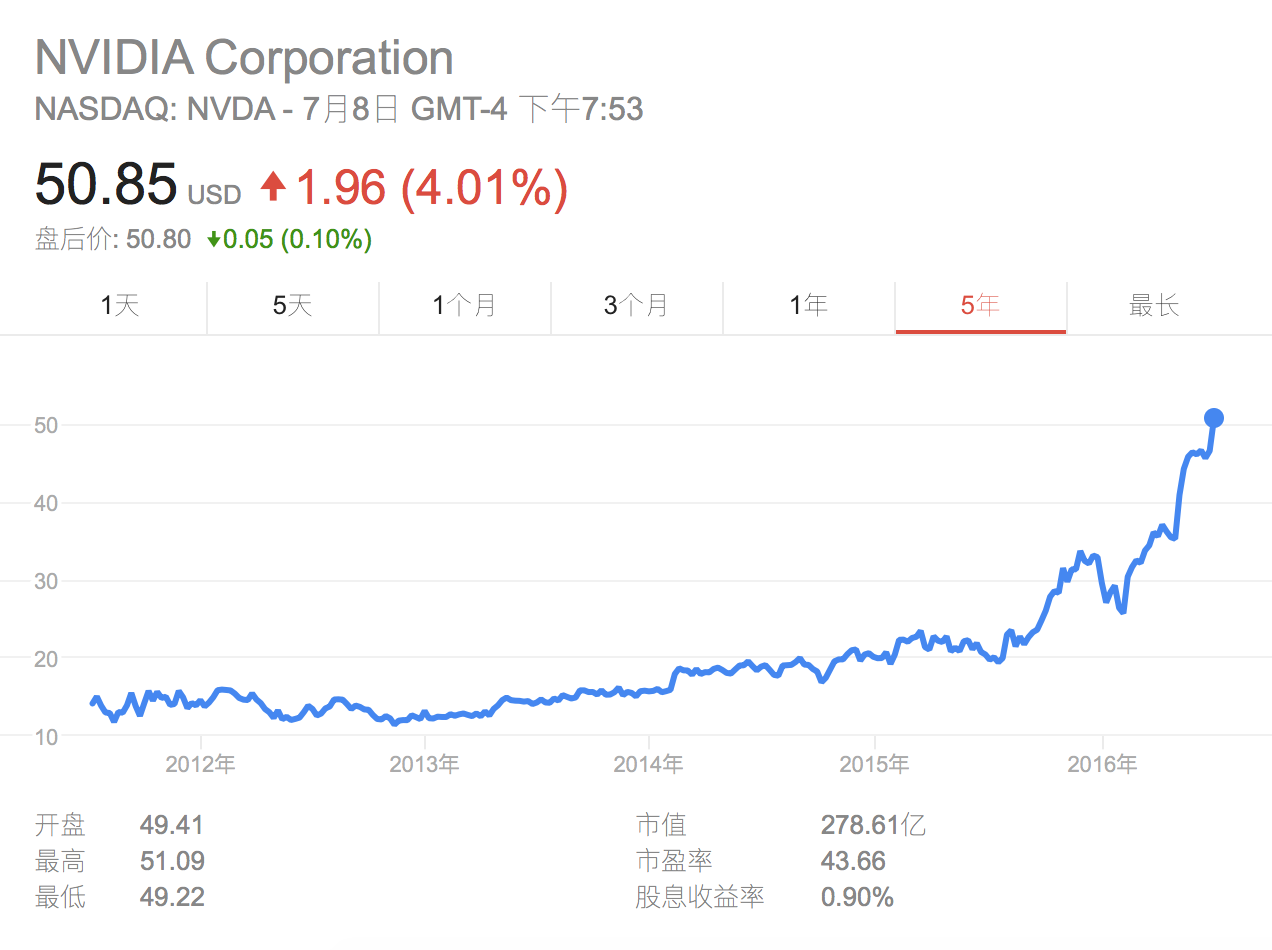Image resolution: width=1272 pixels, height=950 pixels.
Task: Switch to the 1天 time range tab
Action: (x=119, y=306)
